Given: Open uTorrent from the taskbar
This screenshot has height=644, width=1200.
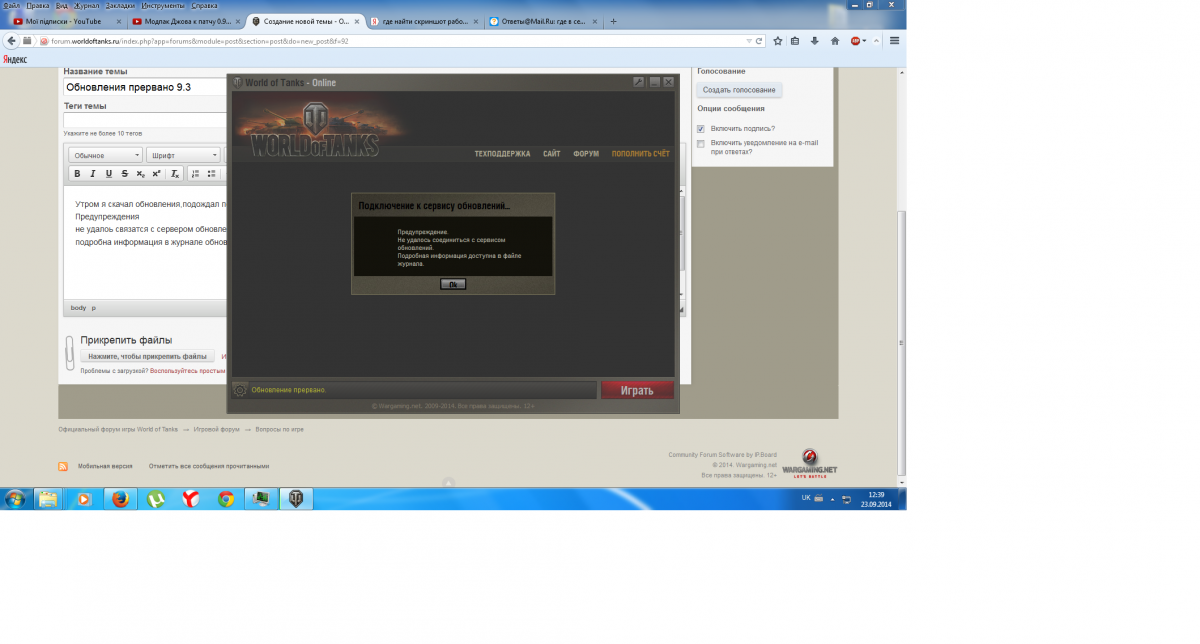Looking at the screenshot, I should (155, 498).
